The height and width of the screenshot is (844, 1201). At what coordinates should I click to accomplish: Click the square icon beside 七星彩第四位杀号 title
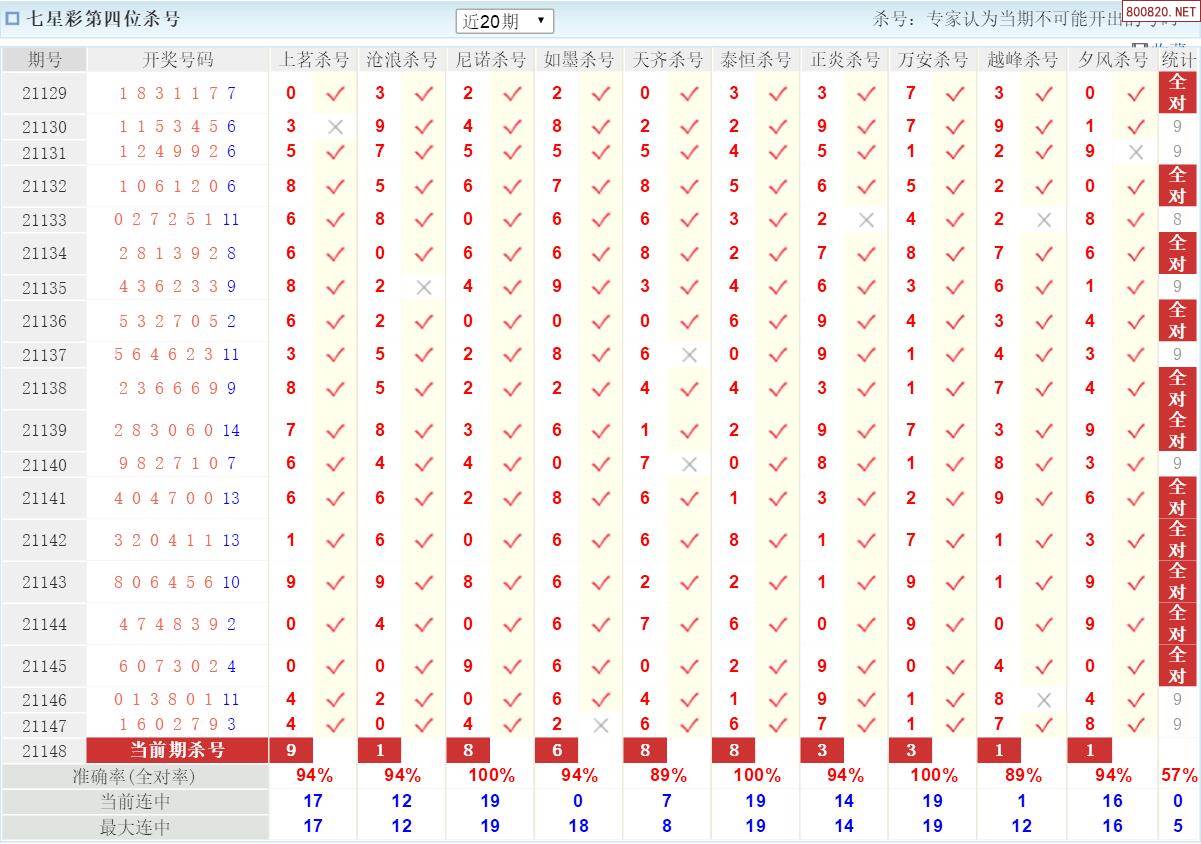tap(13, 19)
